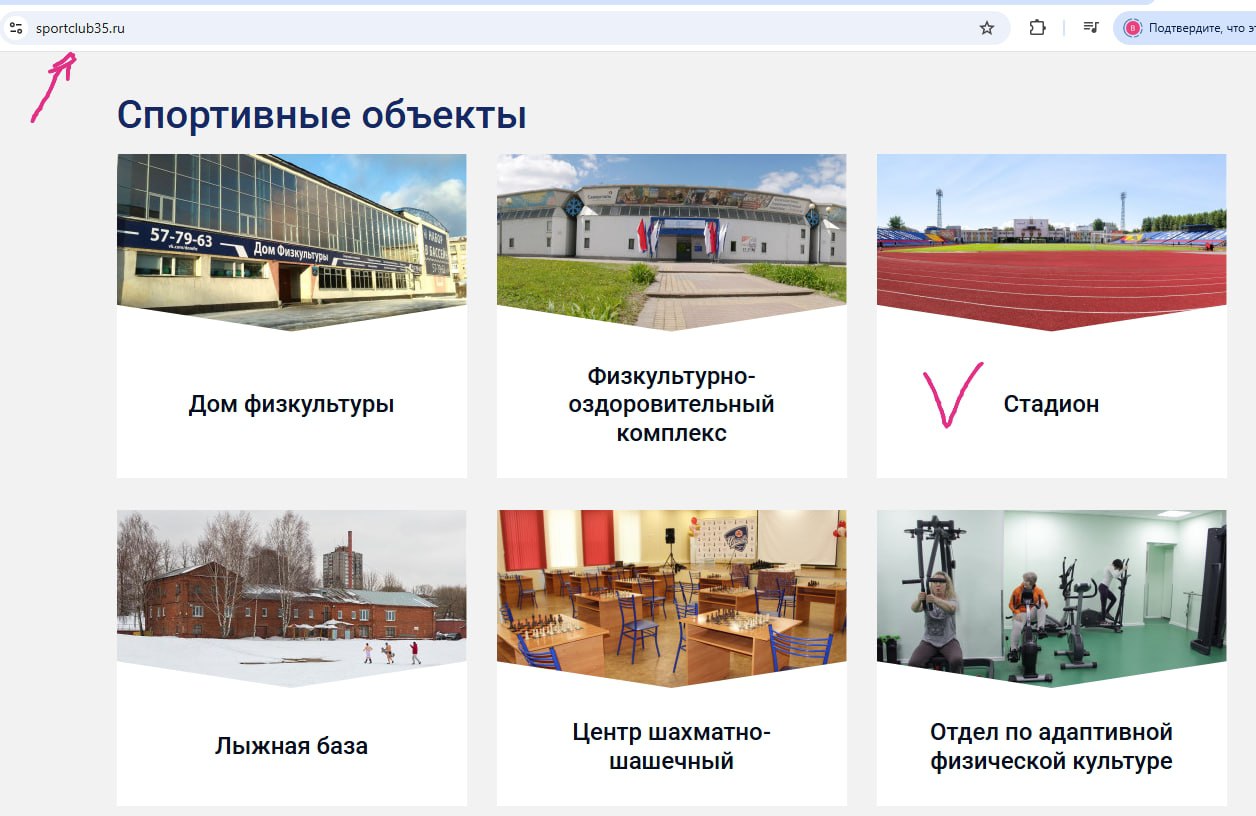Go to the 'Стадион' page link
This screenshot has width=1256, height=816.
(x=1051, y=404)
